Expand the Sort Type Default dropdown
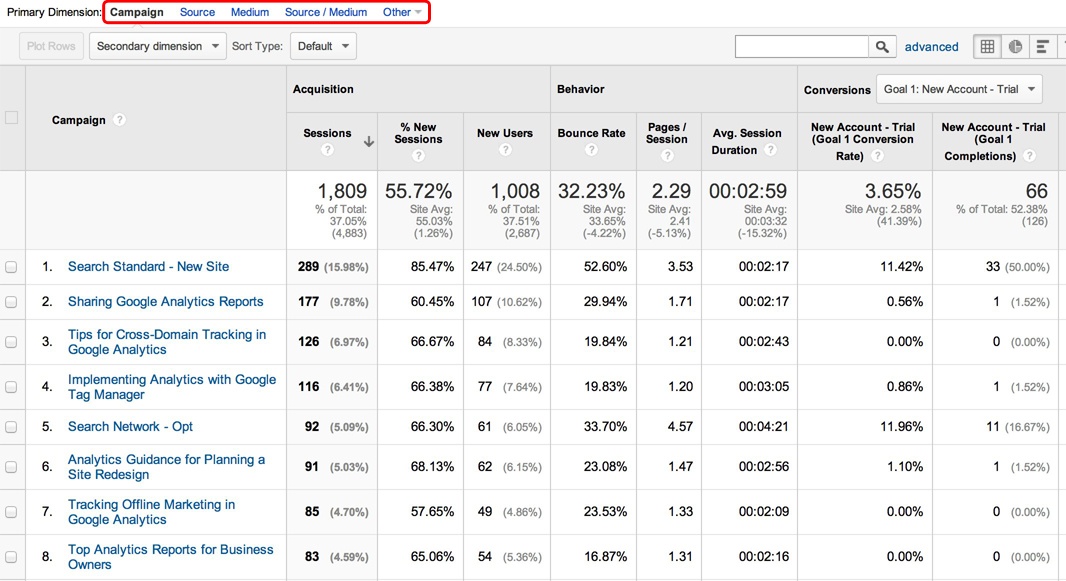Screen dimensions: 1066x581 point(323,46)
